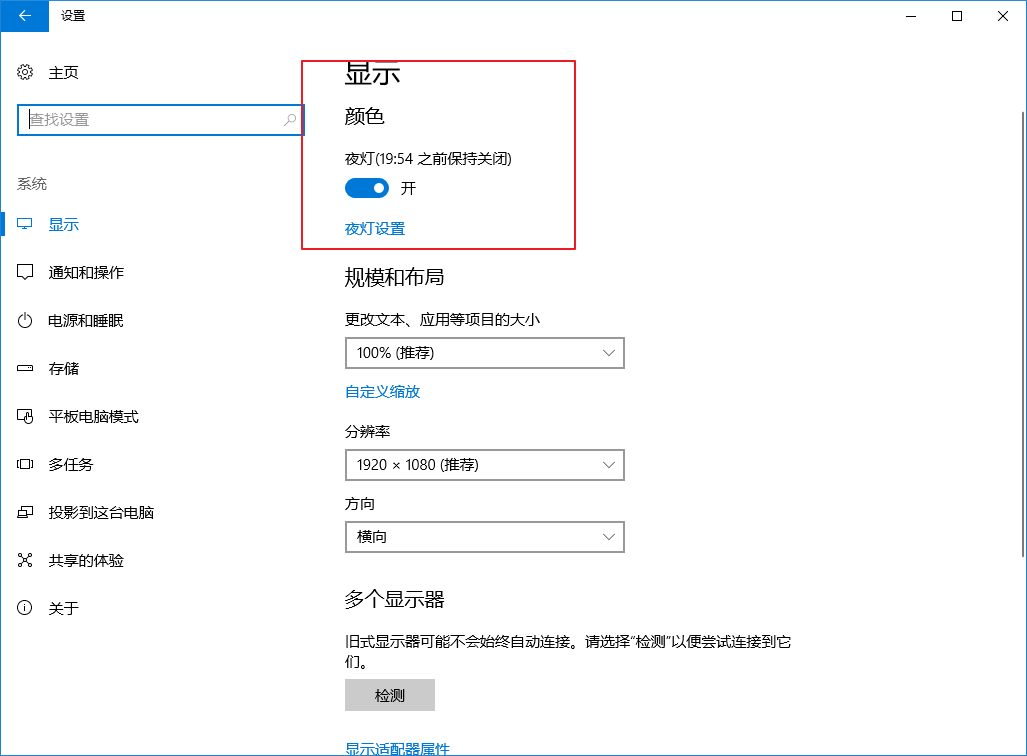Close the Settings window
The width and height of the screenshot is (1027, 756).
pyautogui.click(x=1003, y=16)
